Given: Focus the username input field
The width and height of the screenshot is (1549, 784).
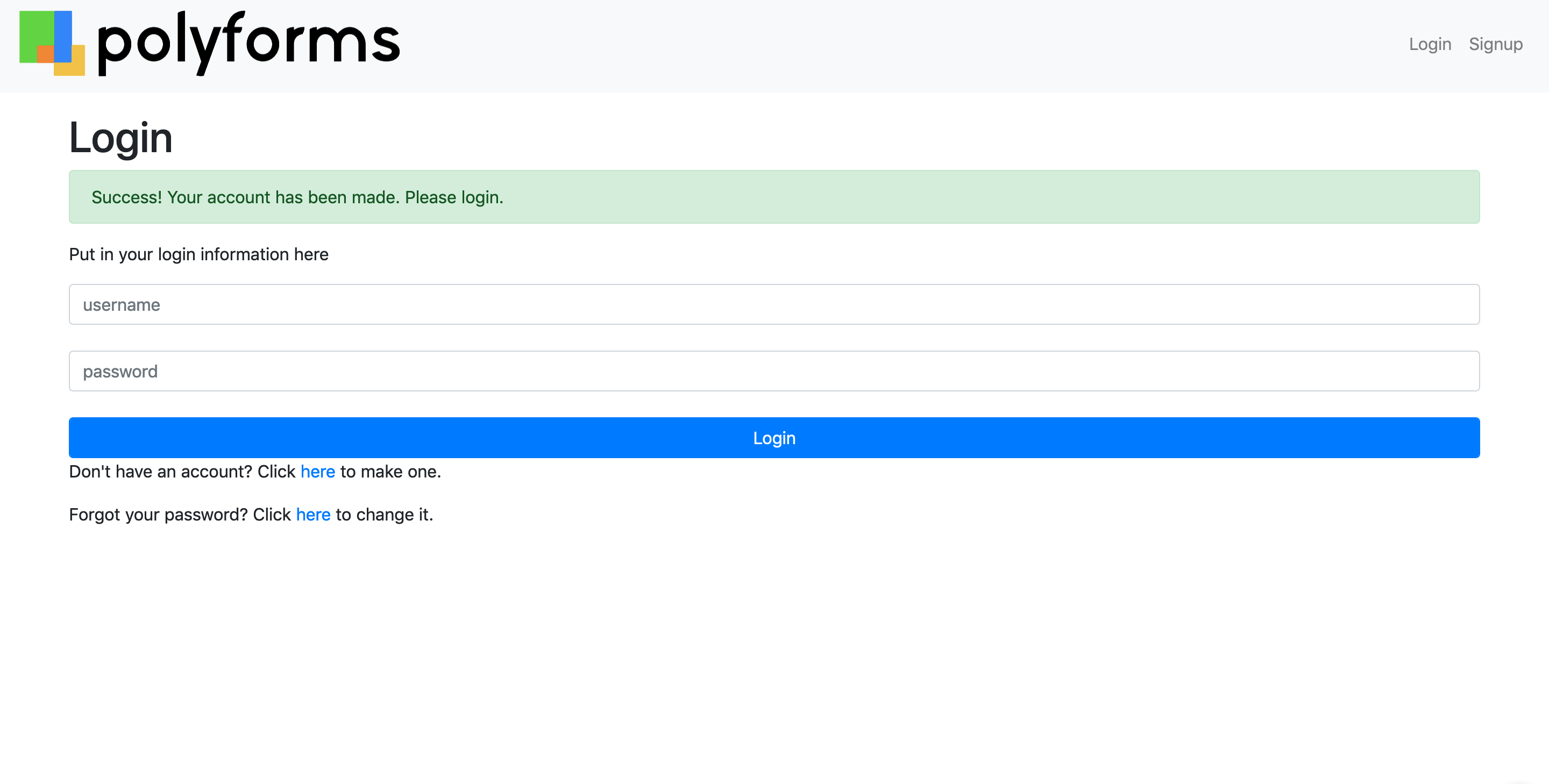Looking at the screenshot, I should tap(774, 304).
